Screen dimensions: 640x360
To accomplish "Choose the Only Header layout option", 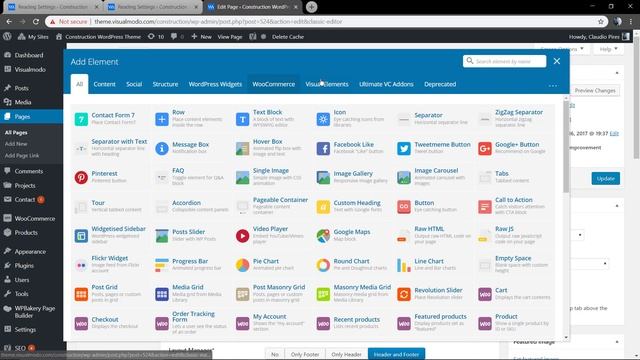I will pos(346,354).
